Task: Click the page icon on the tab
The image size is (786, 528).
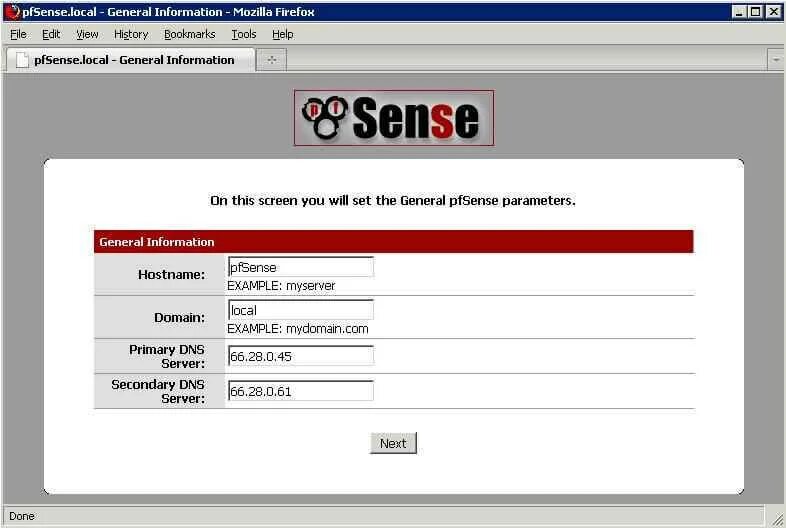Action: click(22, 60)
